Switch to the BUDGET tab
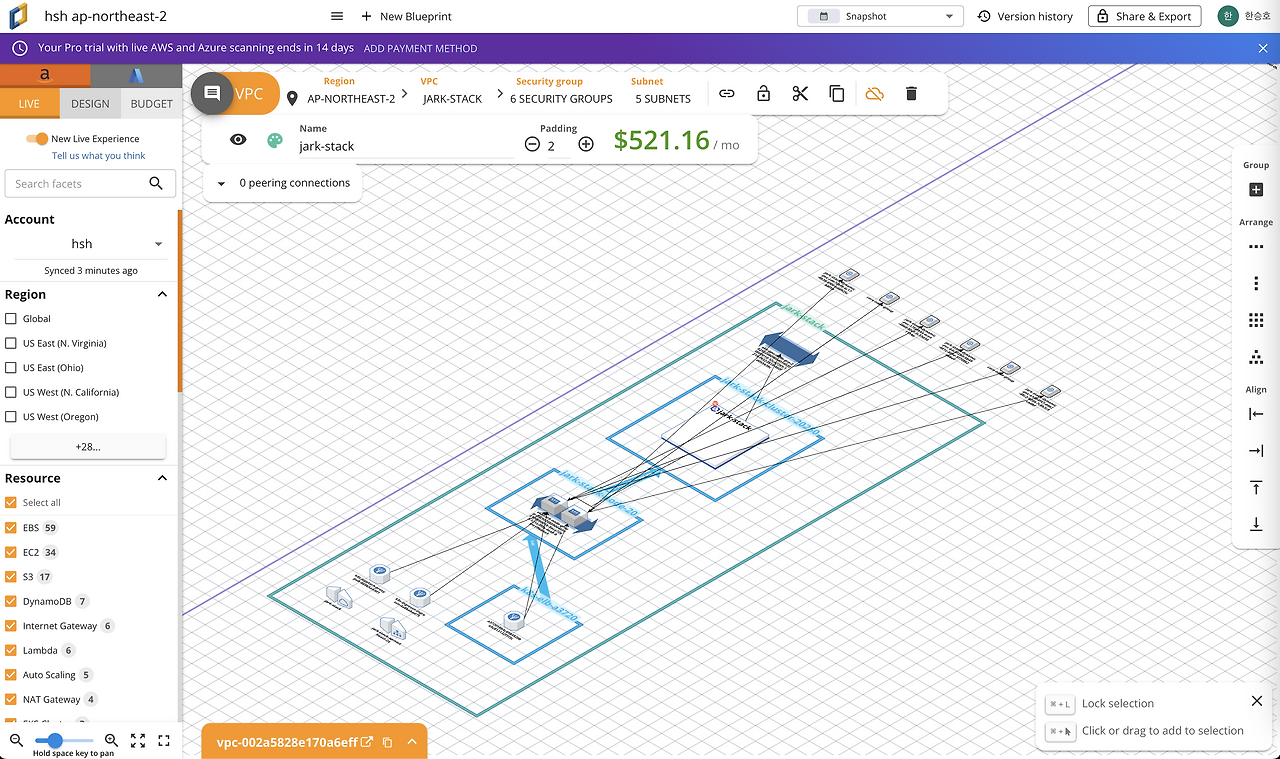1280x759 pixels. coord(151,104)
